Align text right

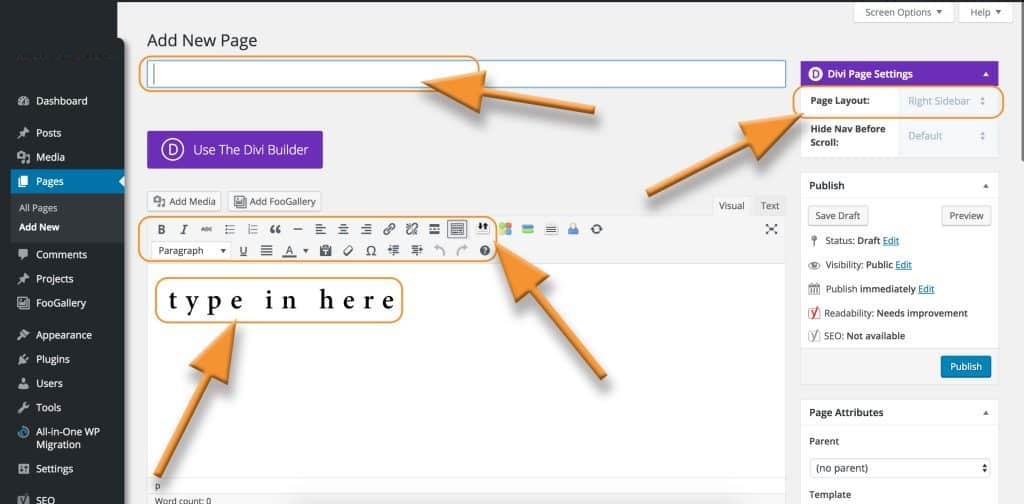click(x=366, y=229)
